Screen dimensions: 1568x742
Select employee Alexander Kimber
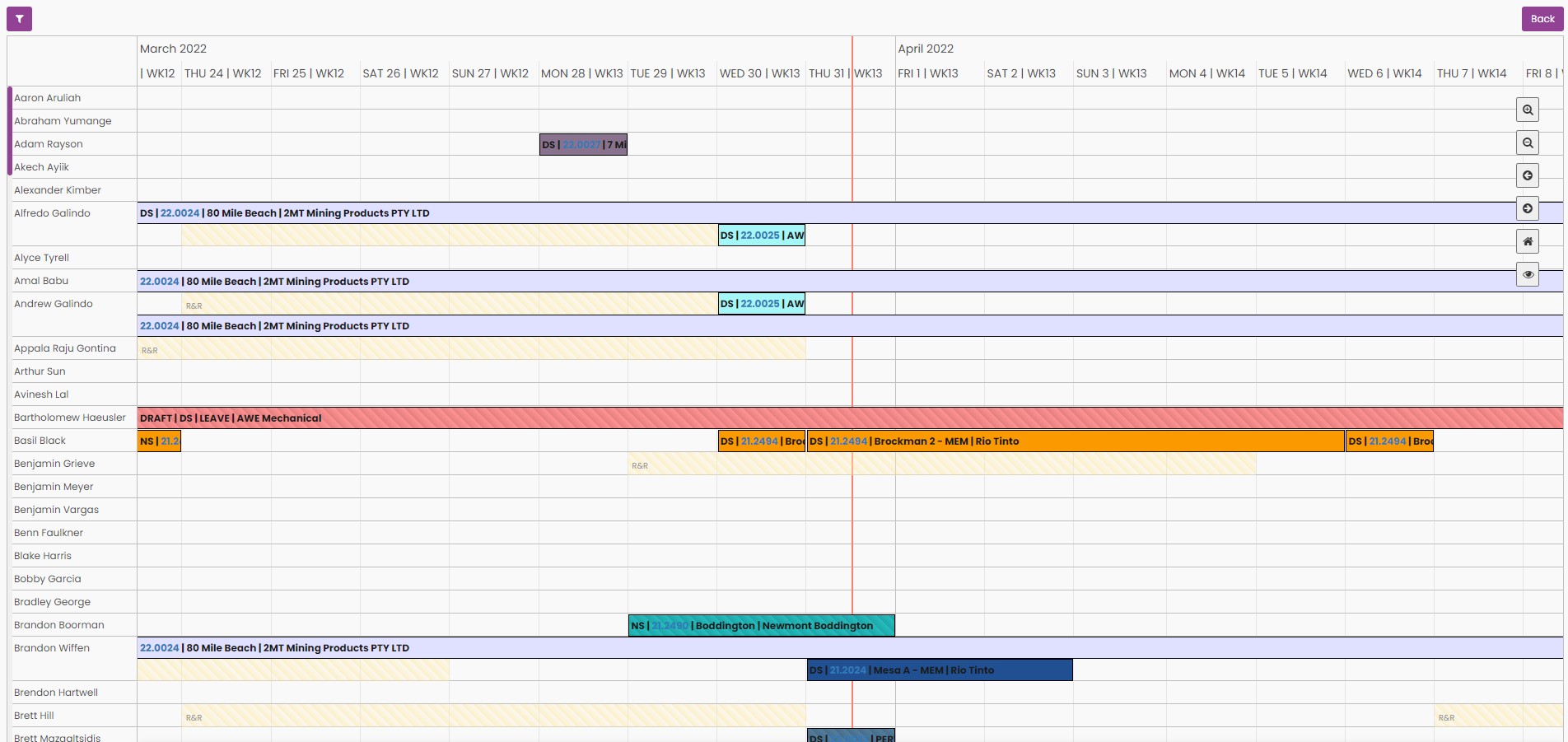[x=58, y=190]
